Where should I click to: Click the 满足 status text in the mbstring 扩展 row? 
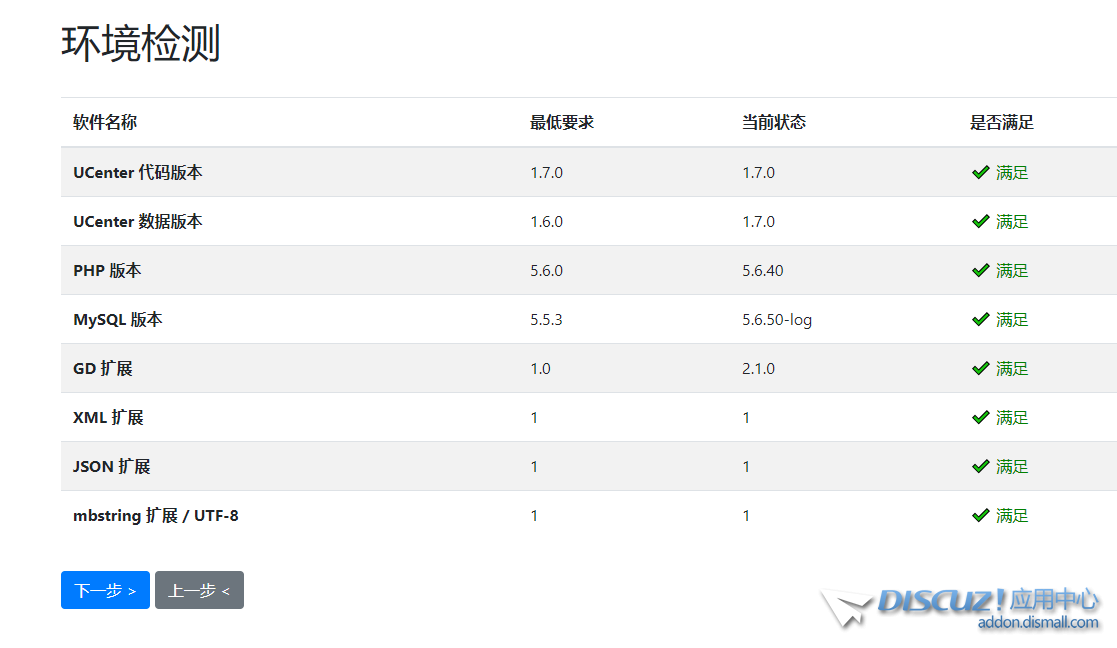(x=1012, y=516)
